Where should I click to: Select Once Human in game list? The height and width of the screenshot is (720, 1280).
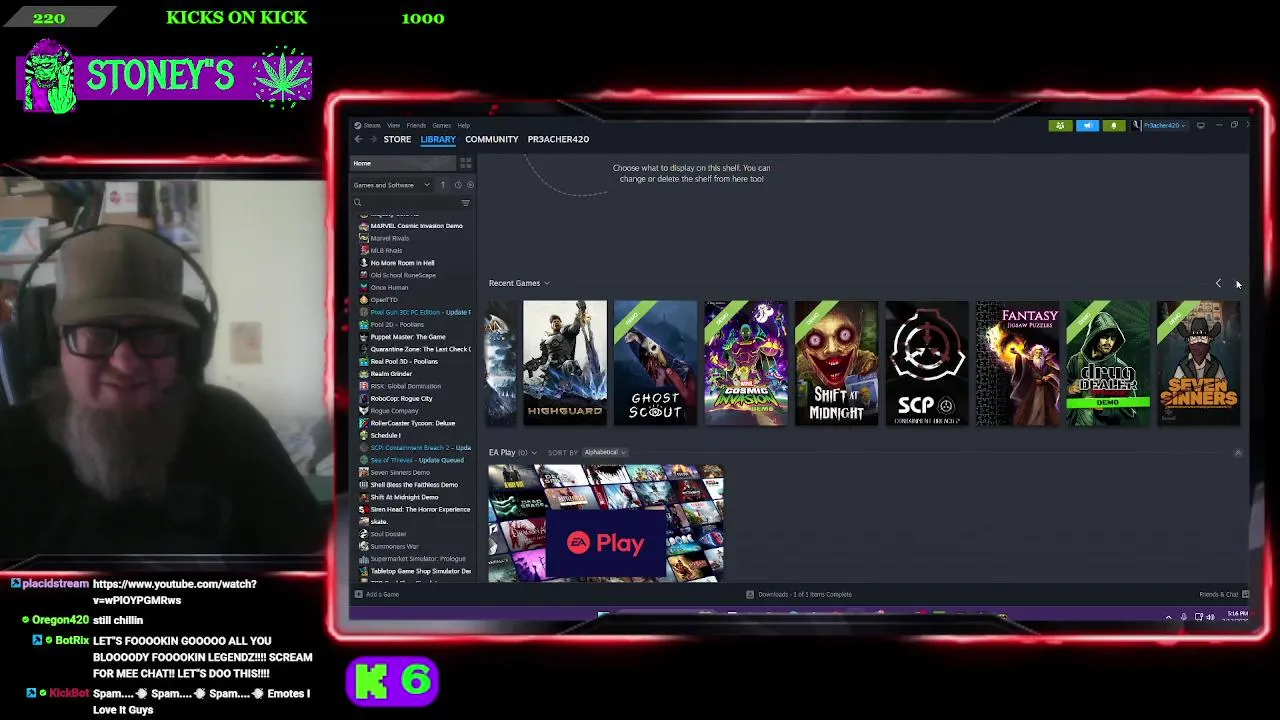(389, 287)
